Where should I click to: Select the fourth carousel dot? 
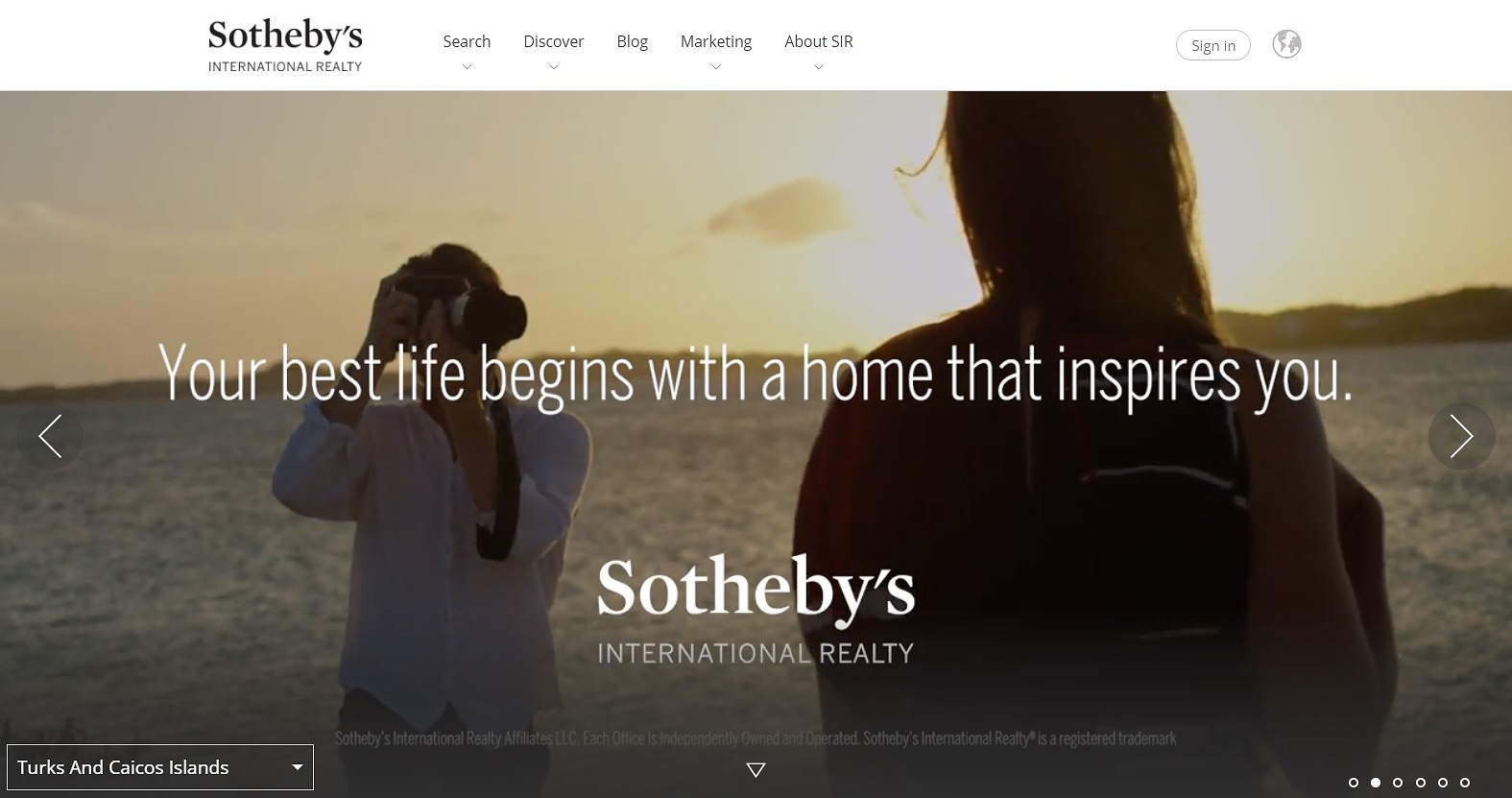[x=1421, y=783]
